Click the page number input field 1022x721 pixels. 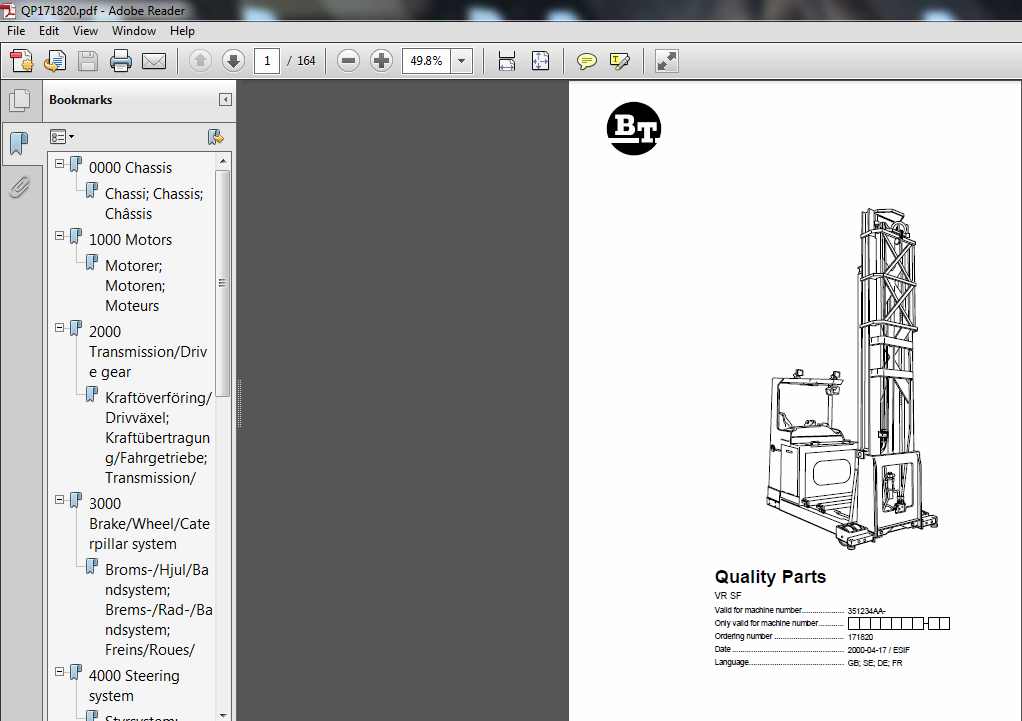point(267,61)
